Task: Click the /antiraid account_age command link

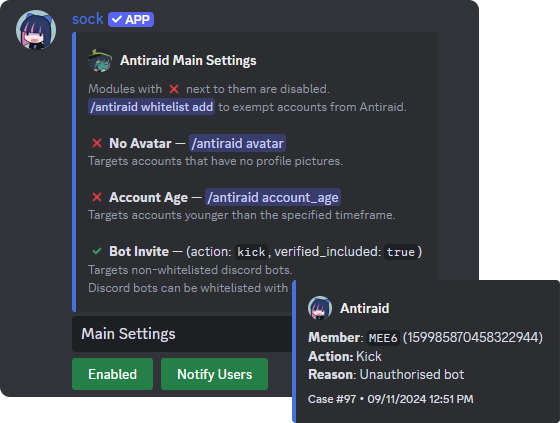Action: (x=273, y=197)
